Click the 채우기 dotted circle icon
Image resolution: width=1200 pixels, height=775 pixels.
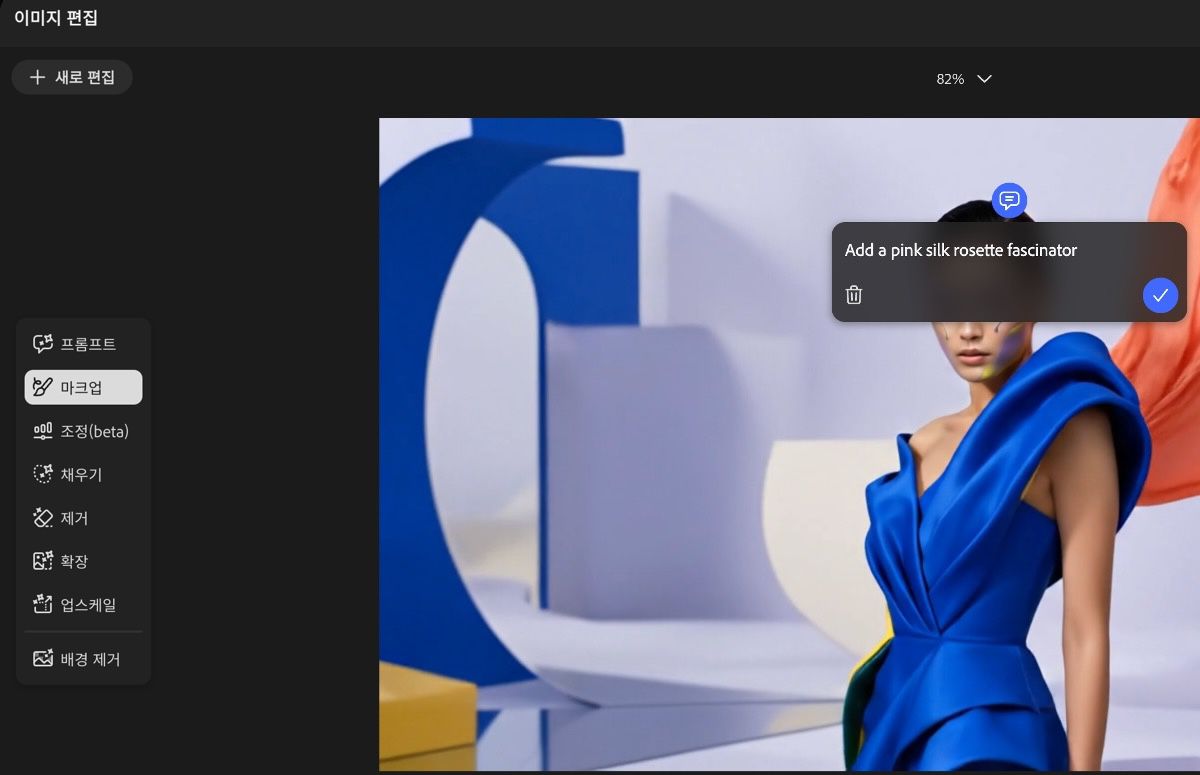tap(43, 475)
